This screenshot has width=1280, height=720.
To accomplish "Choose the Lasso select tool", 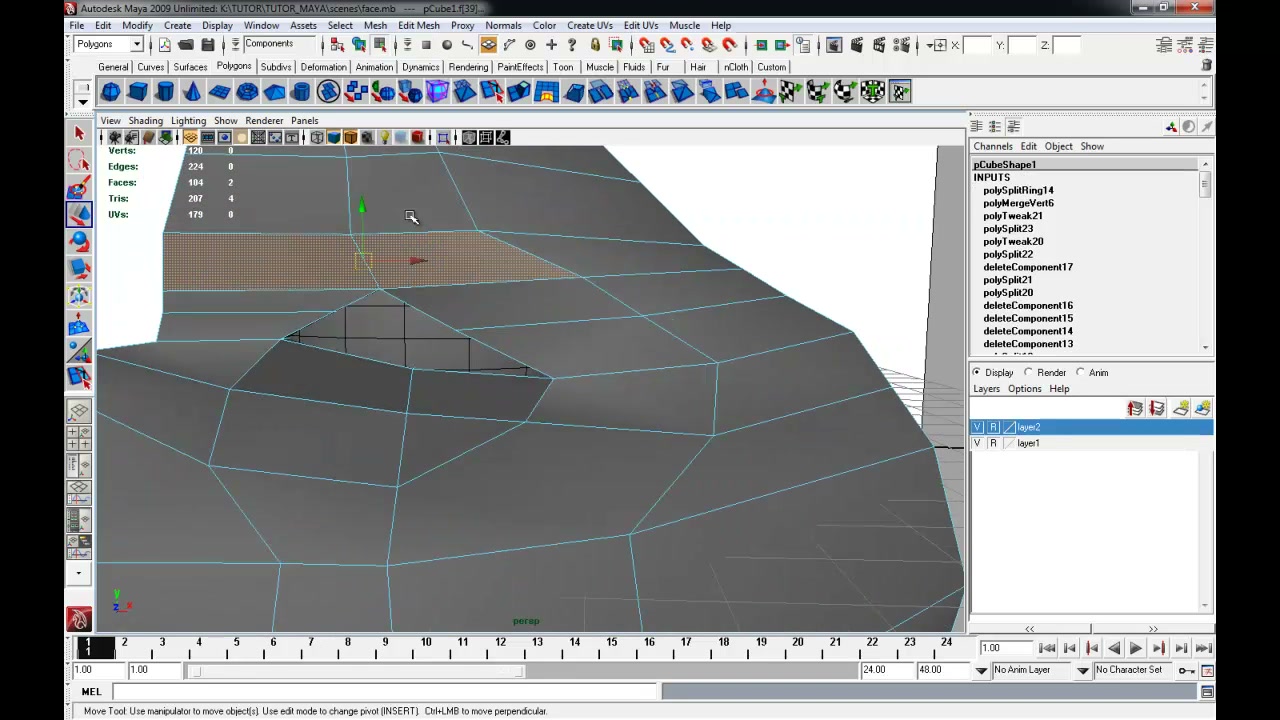I will pyautogui.click(x=79, y=160).
